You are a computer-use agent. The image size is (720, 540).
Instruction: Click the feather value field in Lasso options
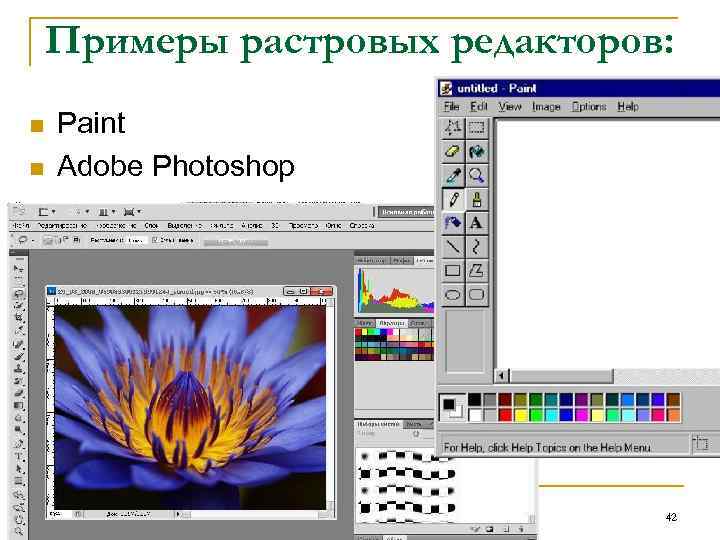click(x=135, y=240)
